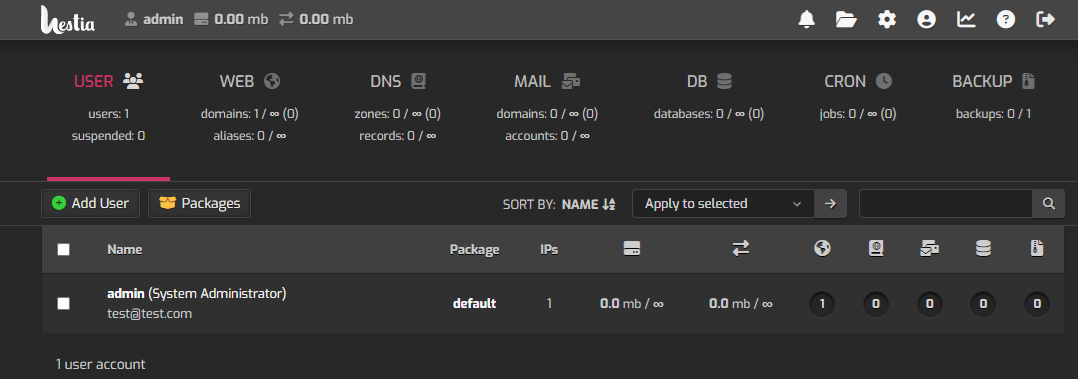Click the disk usage column header icon
This screenshot has height=379, width=1078.
click(x=632, y=249)
